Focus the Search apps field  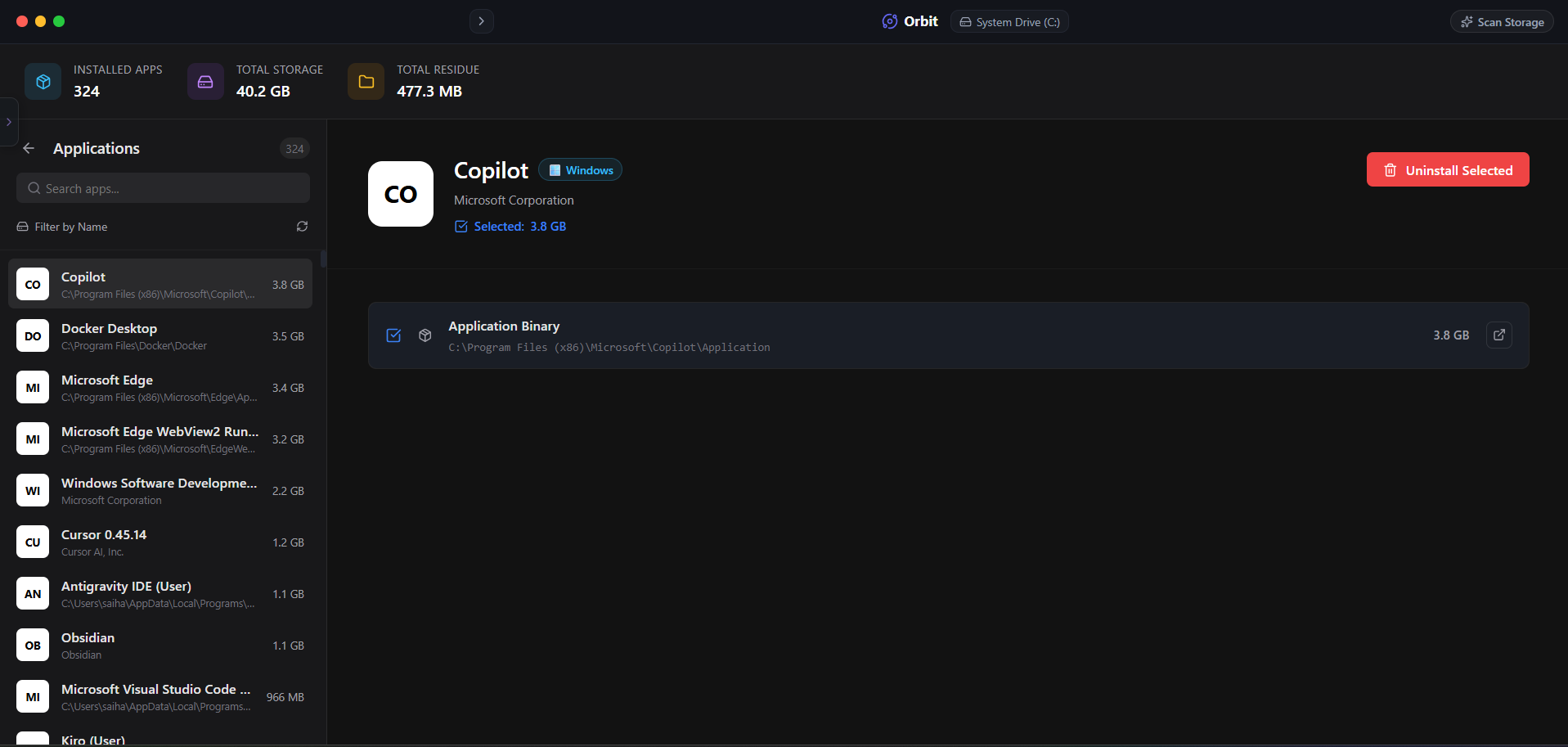click(x=163, y=188)
